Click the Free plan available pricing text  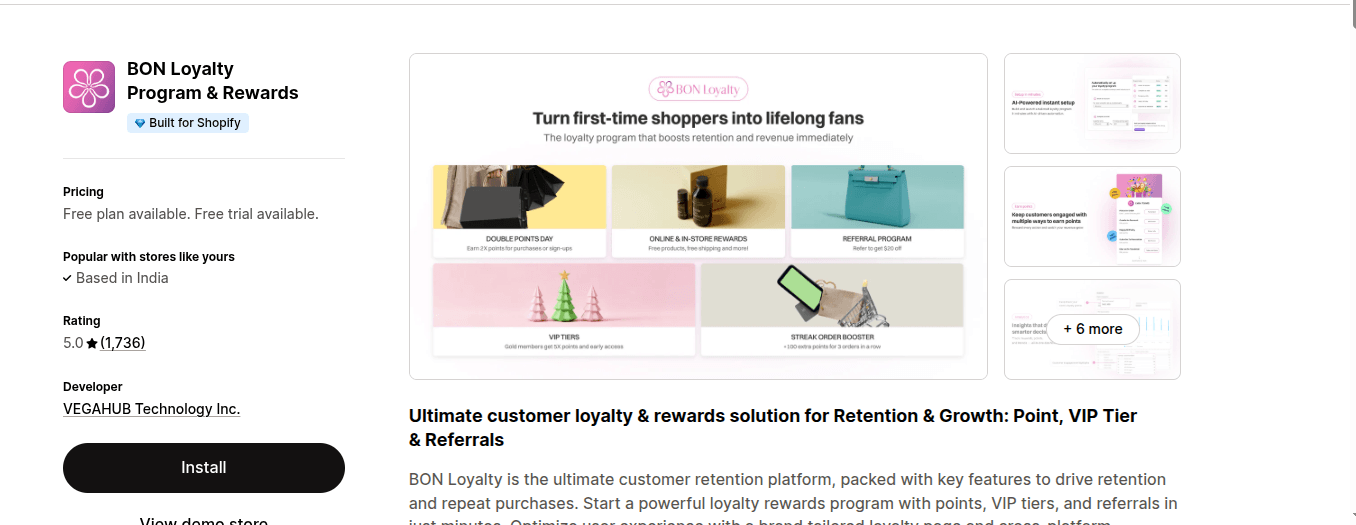point(190,214)
